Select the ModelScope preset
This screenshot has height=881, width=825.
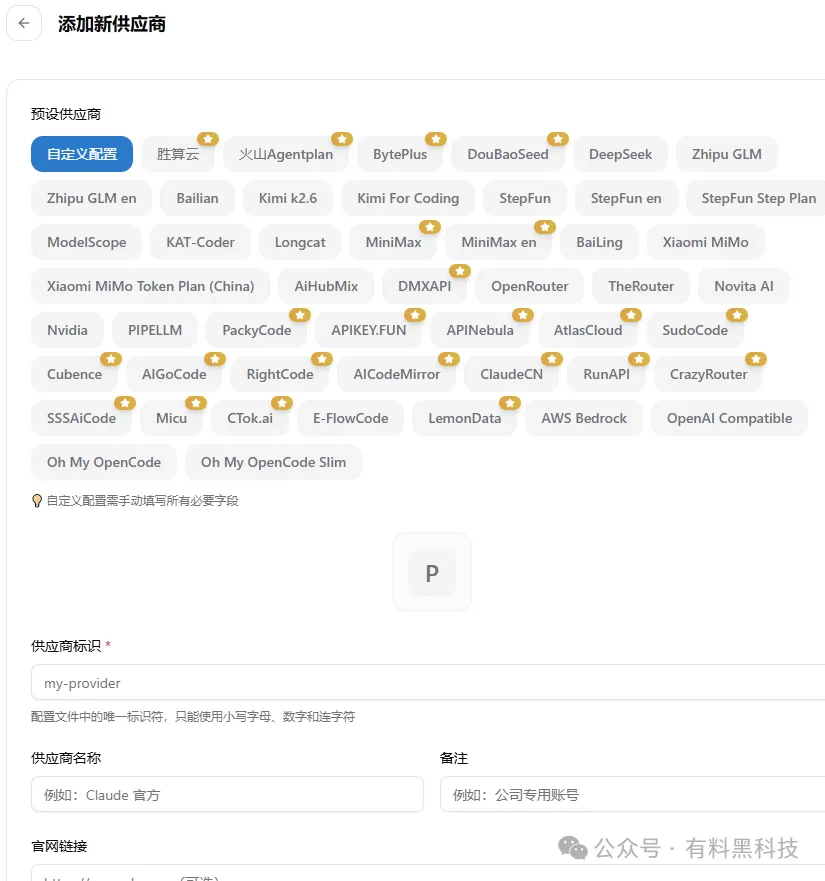(87, 242)
